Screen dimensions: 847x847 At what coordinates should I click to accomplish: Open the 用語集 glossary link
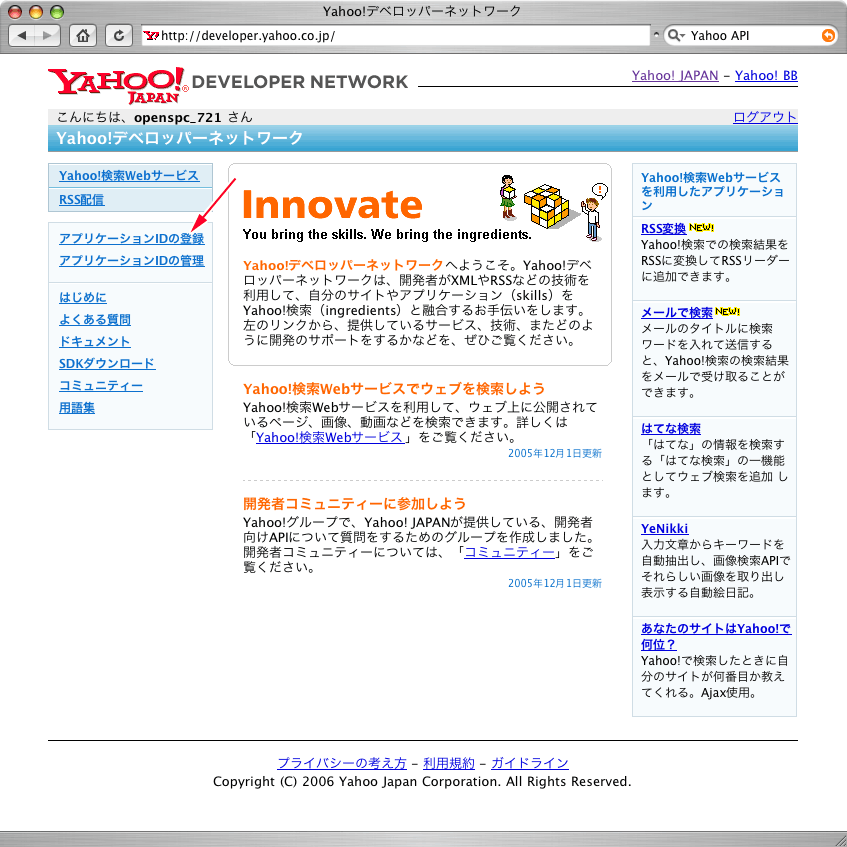pos(77,408)
